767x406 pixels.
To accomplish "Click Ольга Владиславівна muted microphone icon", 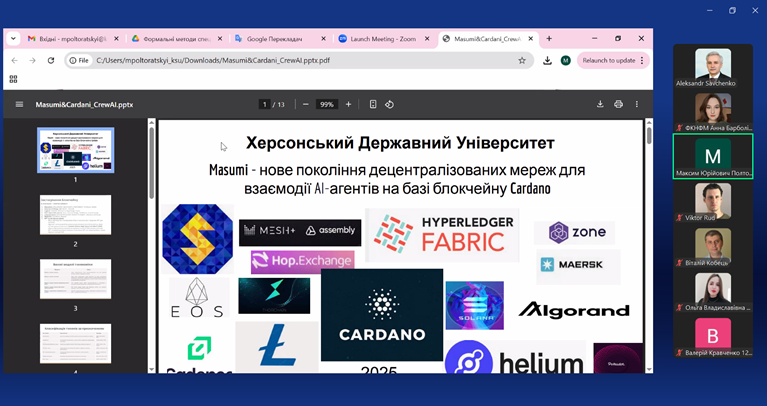I will pyautogui.click(x=679, y=308).
